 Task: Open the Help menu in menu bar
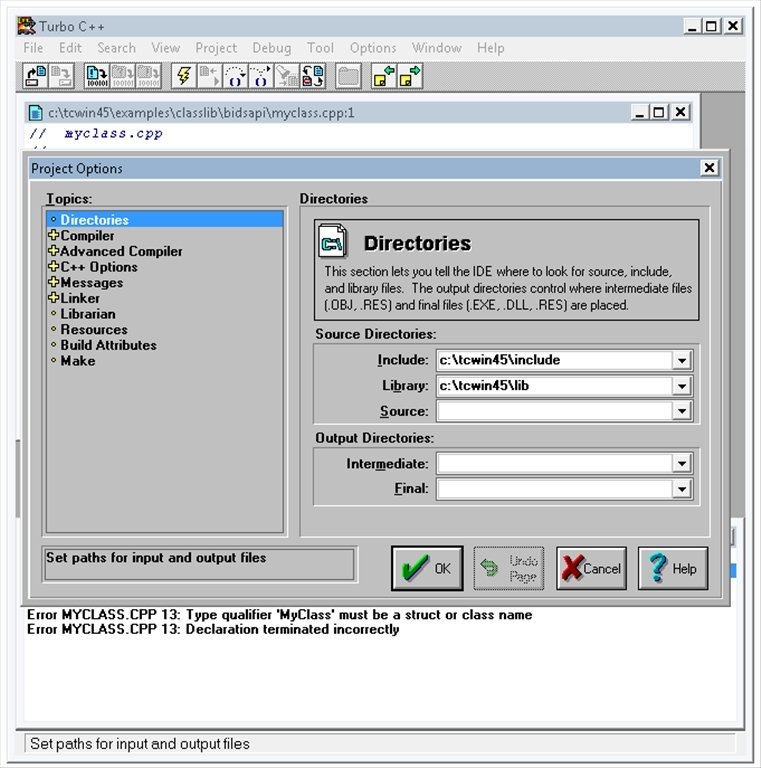point(490,48)
